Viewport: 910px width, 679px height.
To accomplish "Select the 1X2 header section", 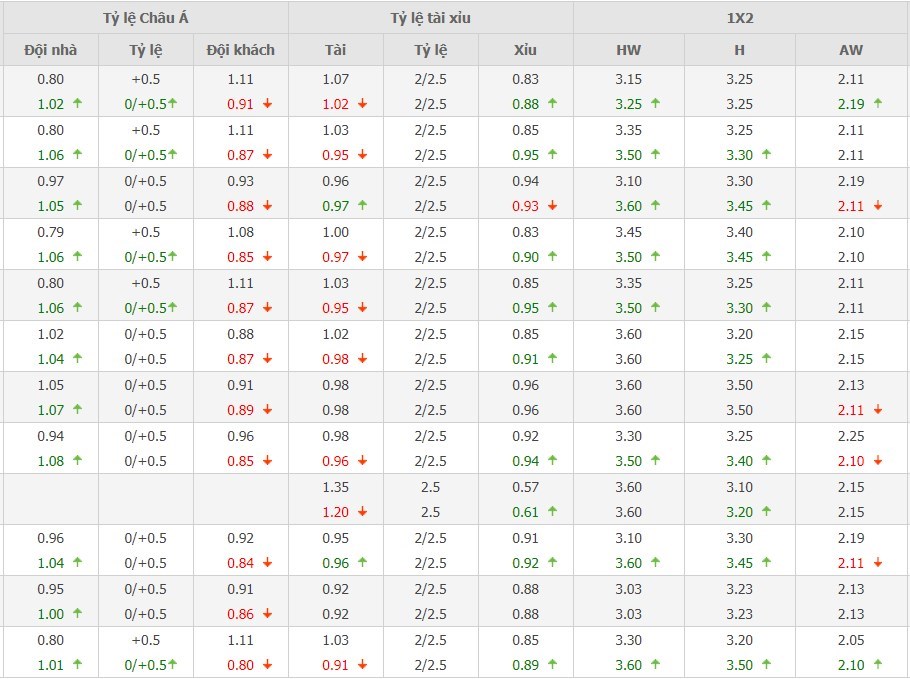I will click(740, 18).
